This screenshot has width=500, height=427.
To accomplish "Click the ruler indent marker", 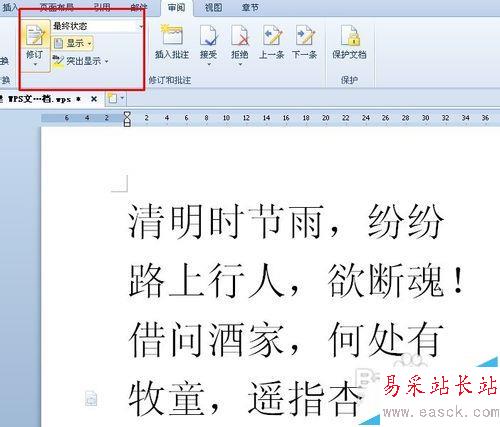I will click(x=127, y=119).
